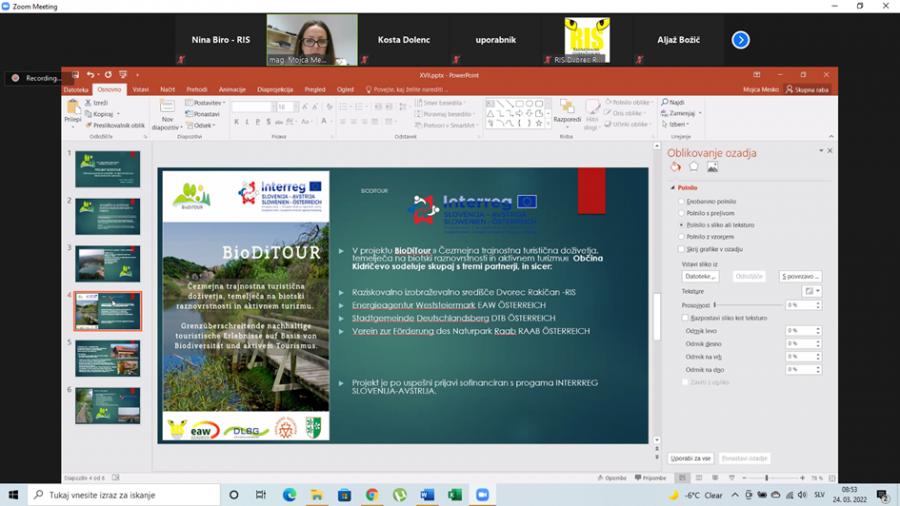900x506 pixels.
Task: Toggle text shadow (S) formatting
Action: 268,122
